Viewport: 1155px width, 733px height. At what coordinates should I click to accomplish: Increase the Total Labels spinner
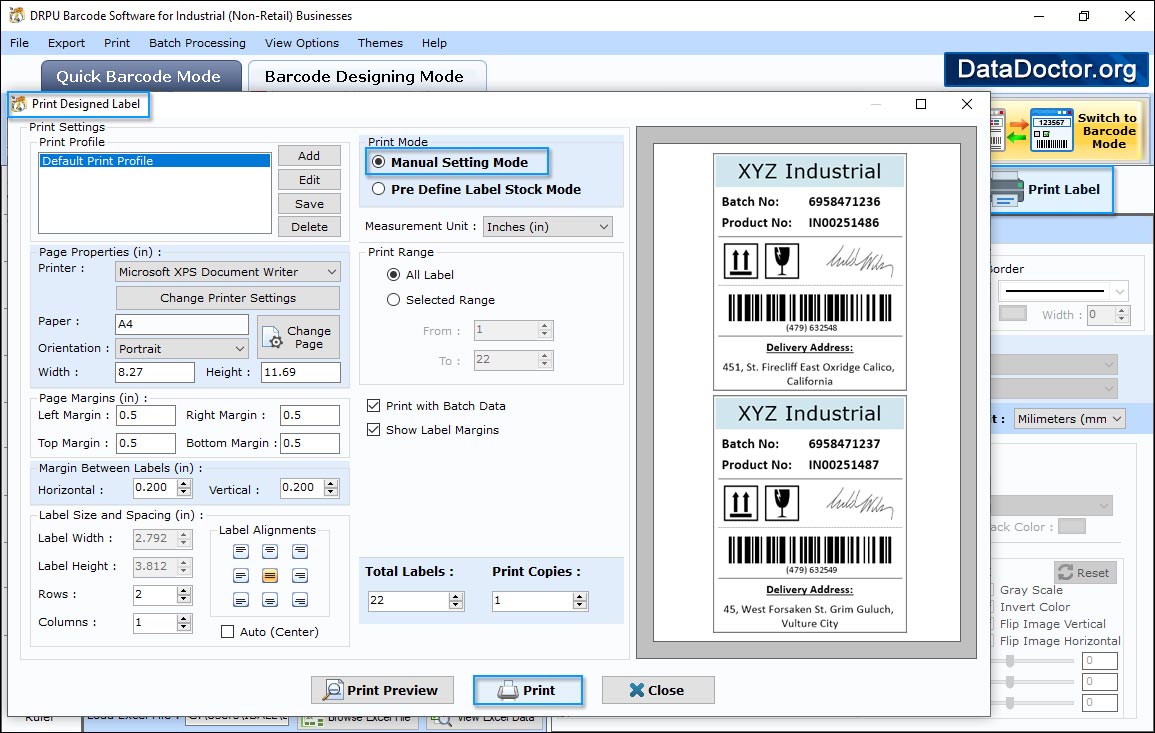[x=455, y=597]
